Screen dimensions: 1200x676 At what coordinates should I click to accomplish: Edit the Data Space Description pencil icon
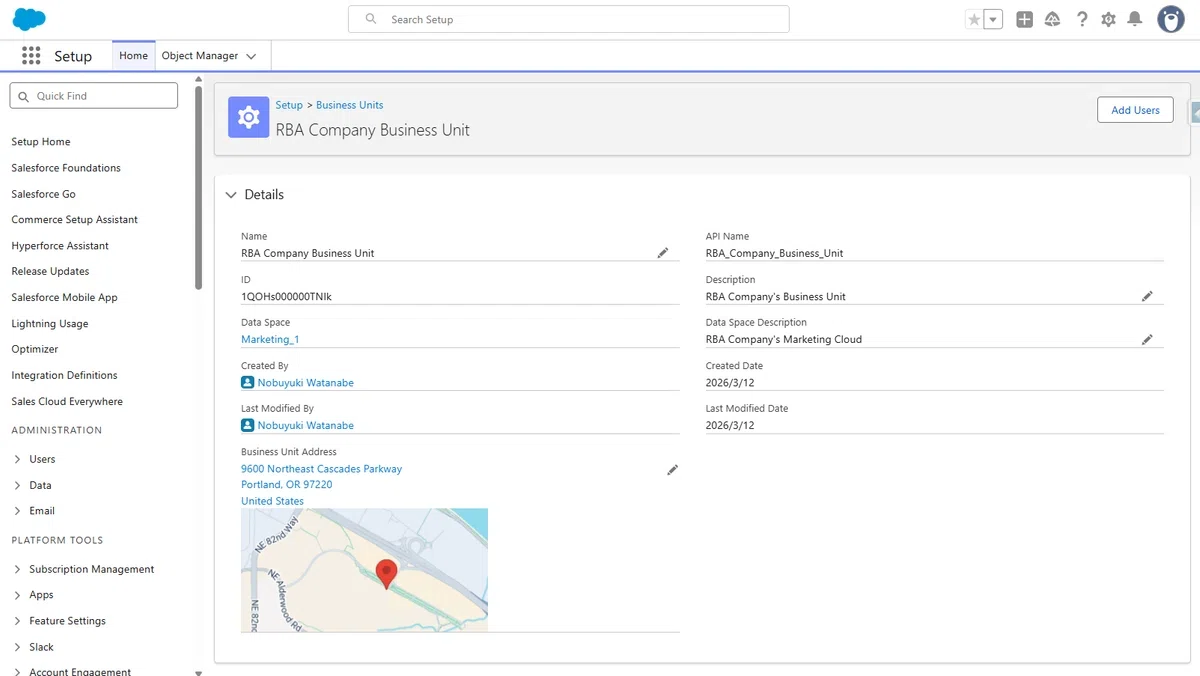(x=1147, y=339)
